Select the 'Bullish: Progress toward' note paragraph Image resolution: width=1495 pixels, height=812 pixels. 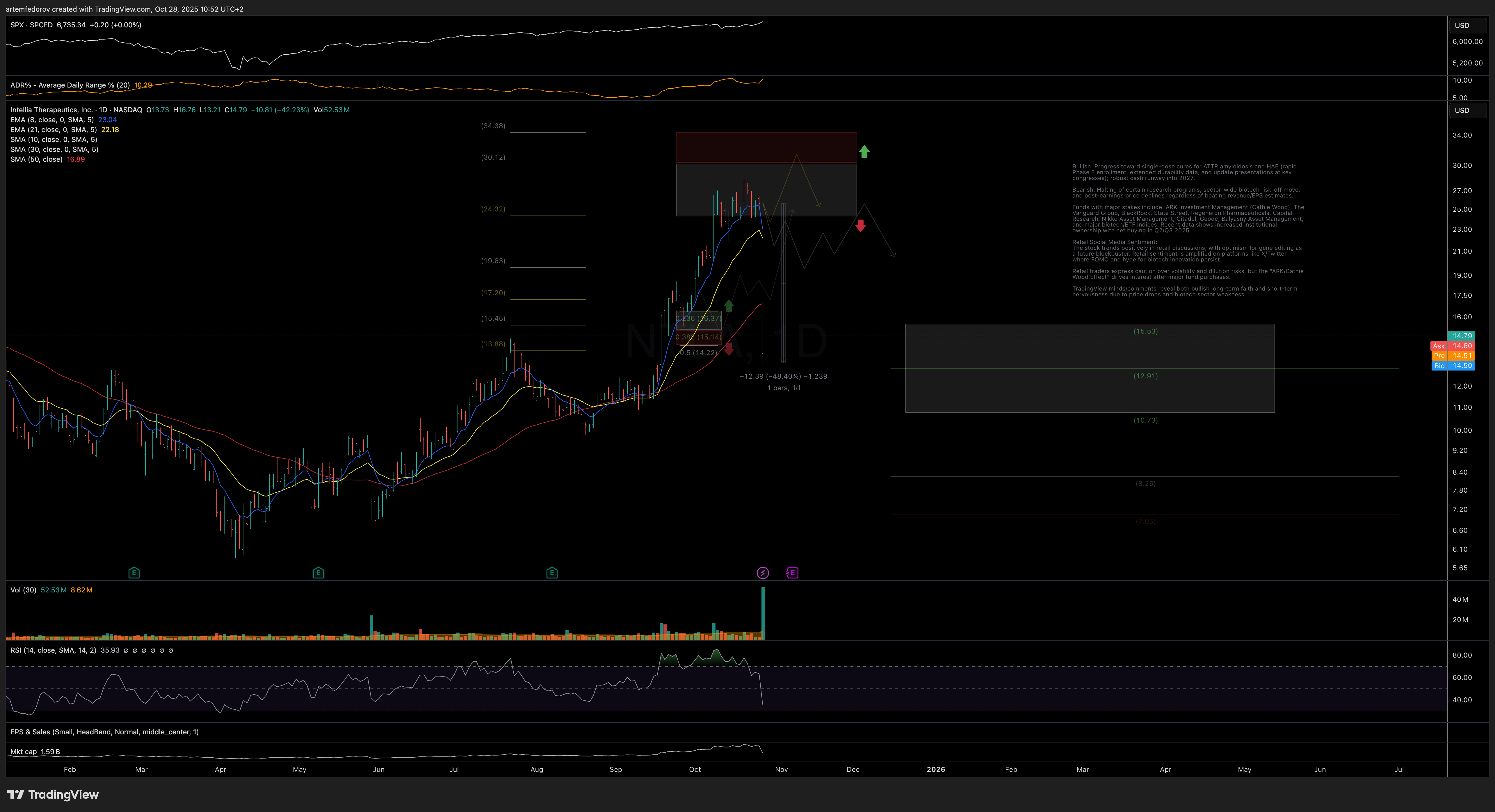coord(1184,172)
